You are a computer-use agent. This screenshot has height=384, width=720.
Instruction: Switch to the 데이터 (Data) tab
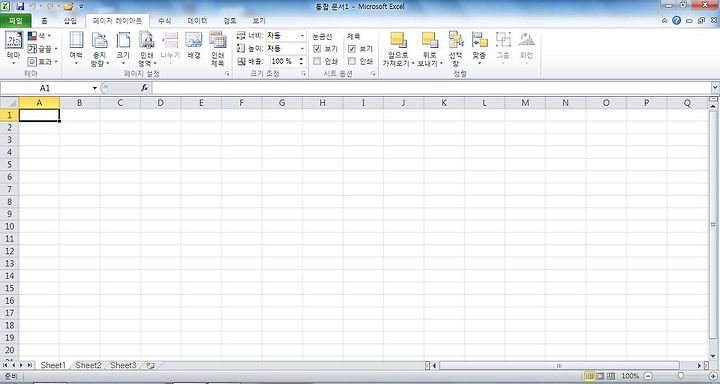(197, 21)
